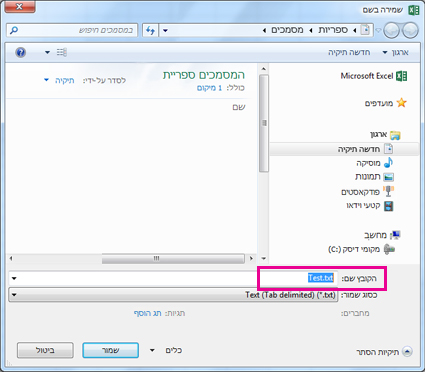Viewport: 425px width, 372px height.
Task: Click the document icon in the address bar
Action: tap(366, 30)
